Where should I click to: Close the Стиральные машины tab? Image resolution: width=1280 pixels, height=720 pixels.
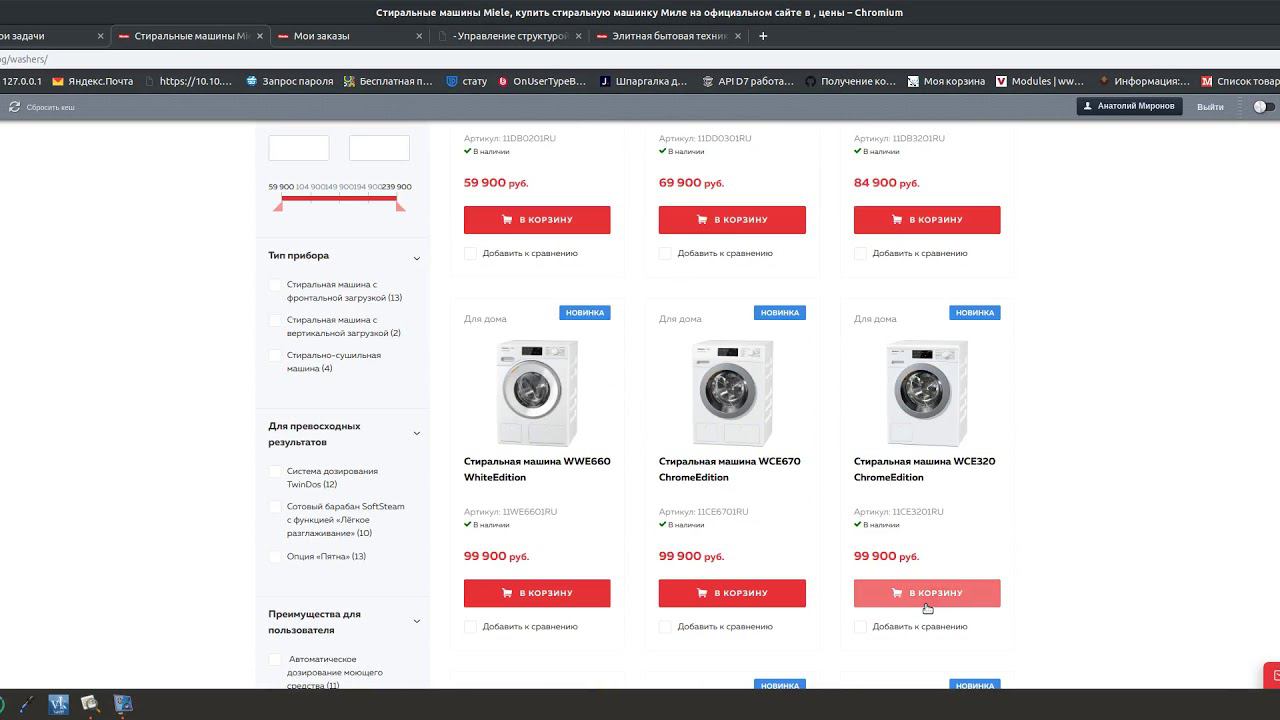click(x=260, y=36)
